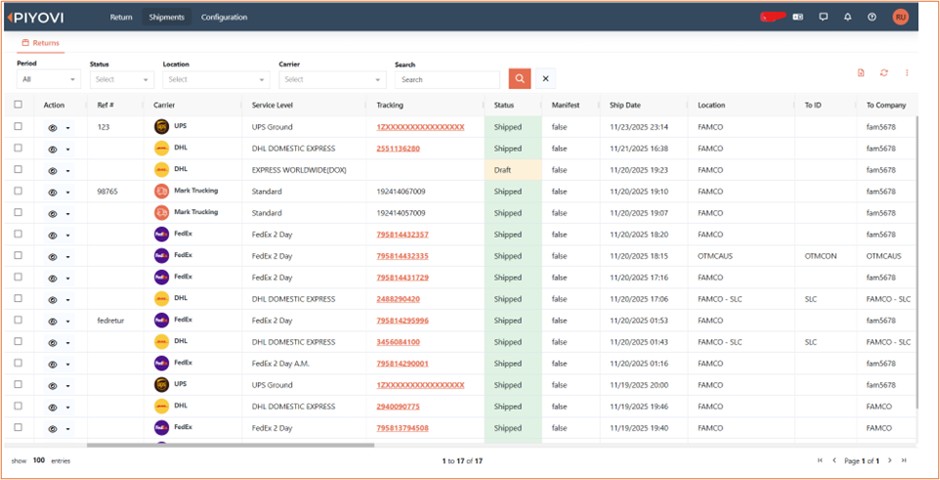The width and height of the screenshot is (940, 480).
Task: Check the OTMCAUS location row
Action: (18, 255)
